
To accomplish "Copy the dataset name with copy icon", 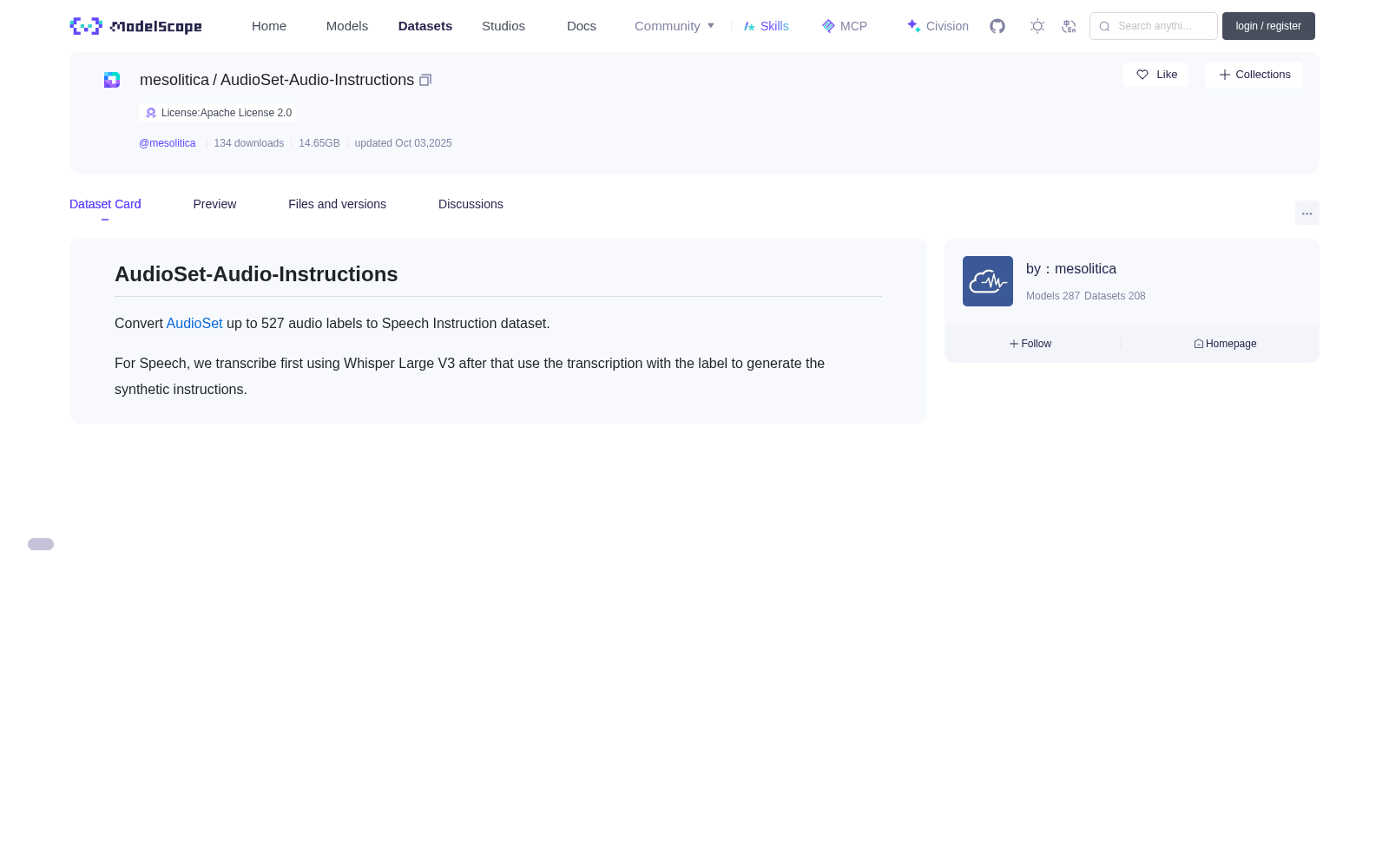I will pyautogui.click(x=425, y=80).
